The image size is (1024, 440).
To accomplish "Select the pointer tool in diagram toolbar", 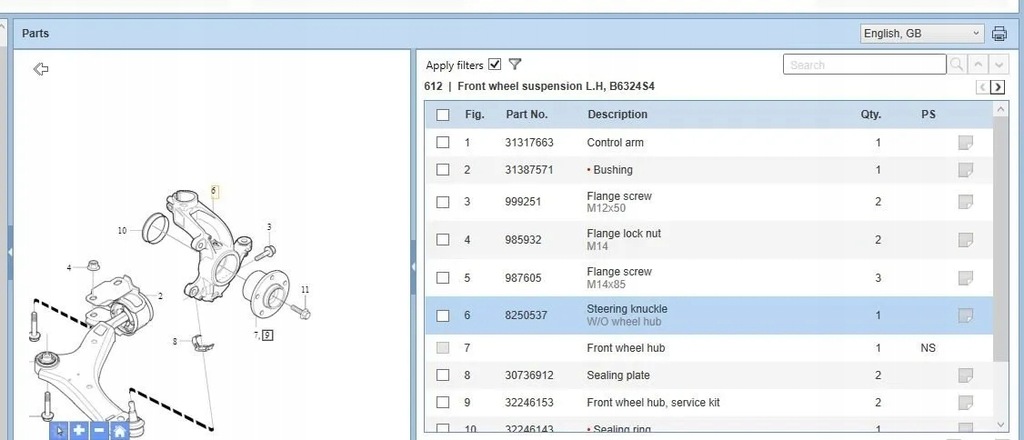I will (59, 431).
